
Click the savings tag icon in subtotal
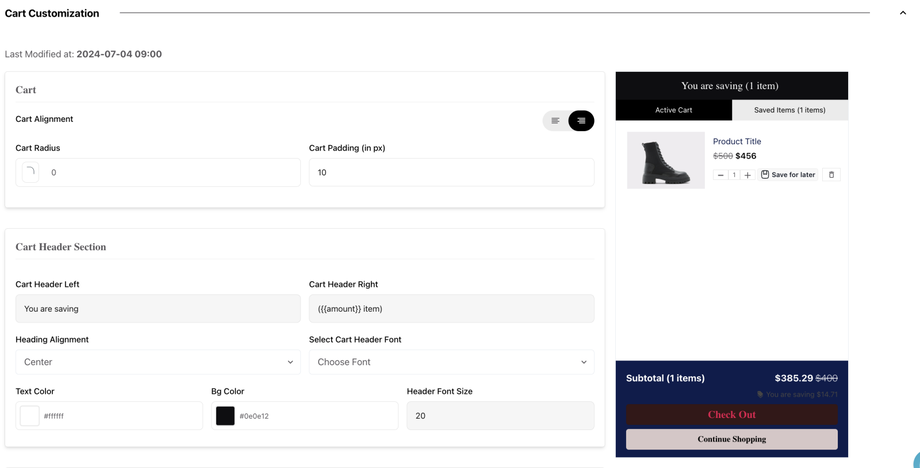pyautogui.click(x=760, y=394)
